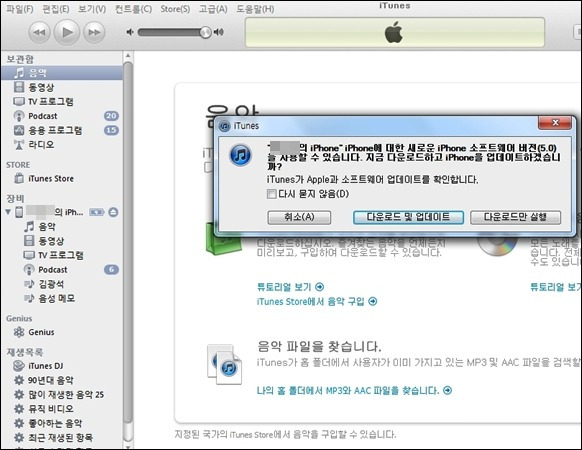This screenshot has width=582, height=450.
Task: Open the 파일(F) menu
Action: pos(20,9)
